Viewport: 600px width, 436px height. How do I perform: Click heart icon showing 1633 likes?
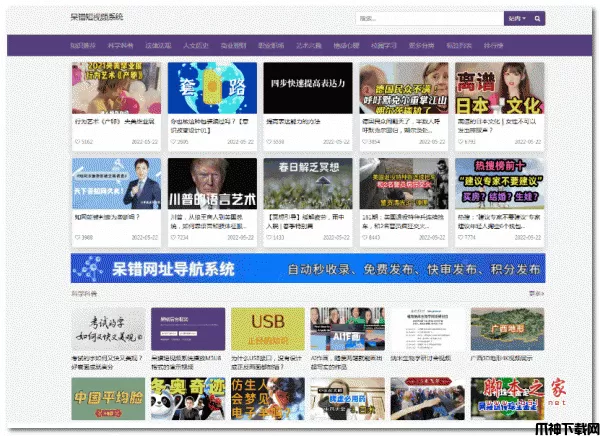coord(268,237)
